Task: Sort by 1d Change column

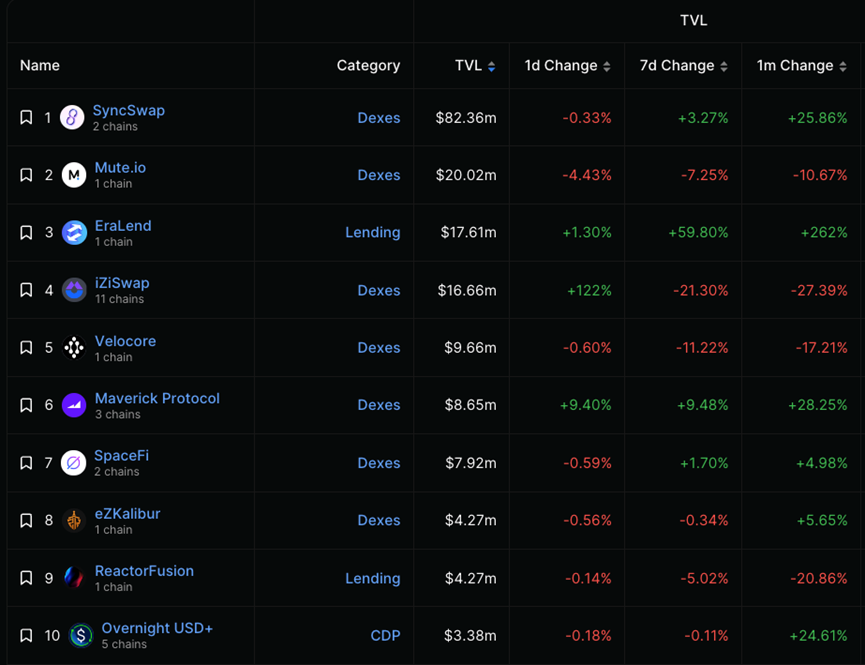Action: tap(567, 66)
